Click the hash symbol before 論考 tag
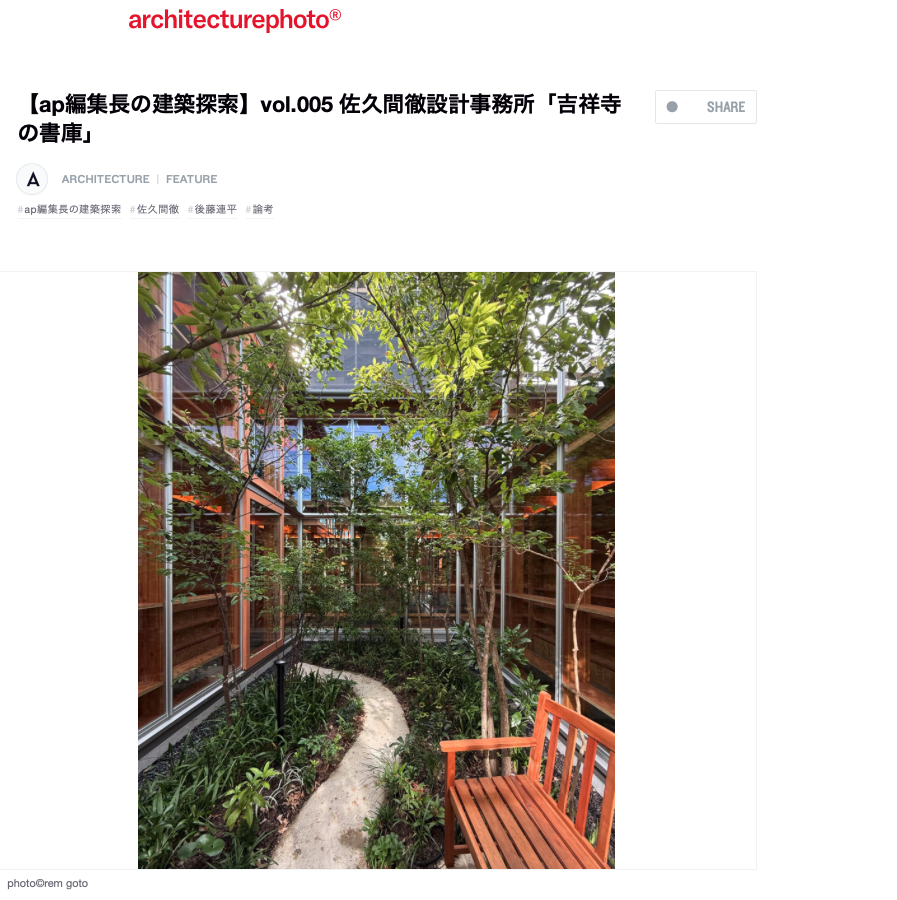 (x=248, y=210)
